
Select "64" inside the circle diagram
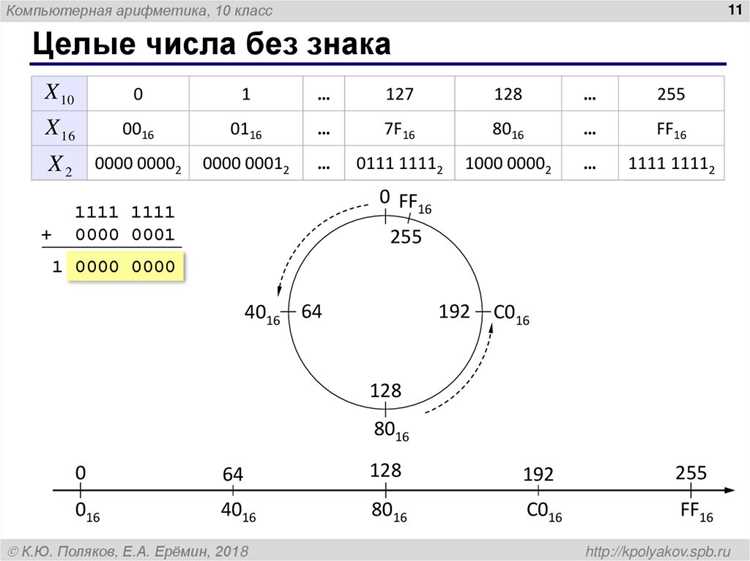tap(311, 312)
